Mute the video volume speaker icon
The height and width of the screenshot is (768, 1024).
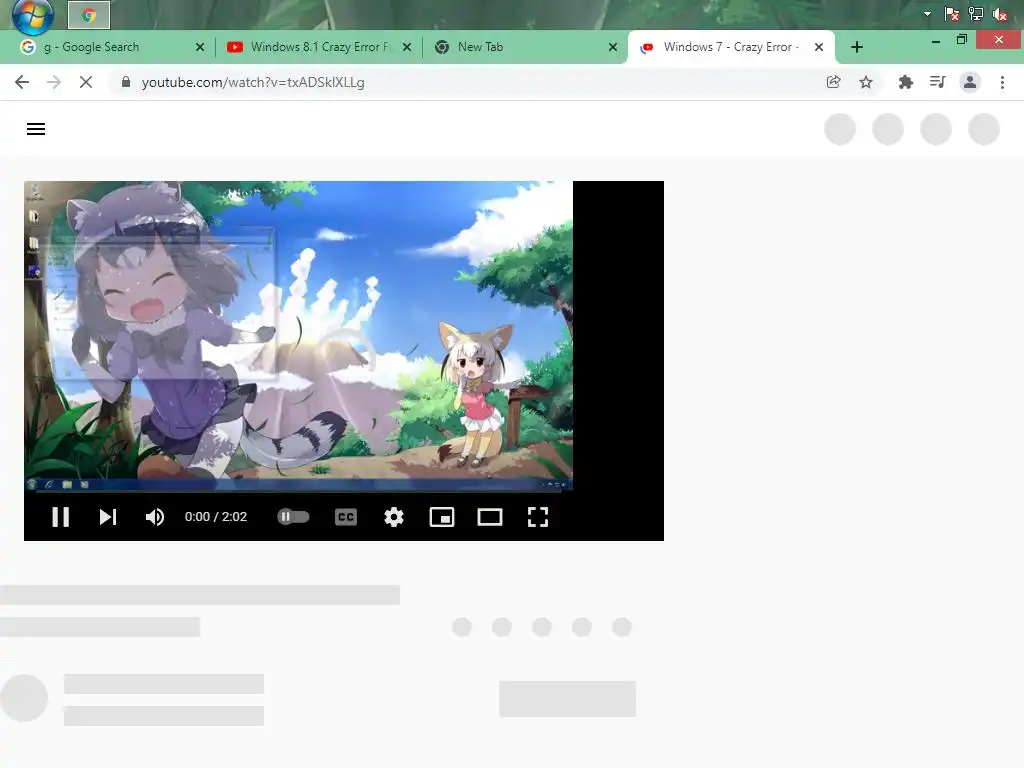pyautogui.click(x=155, y=517)
